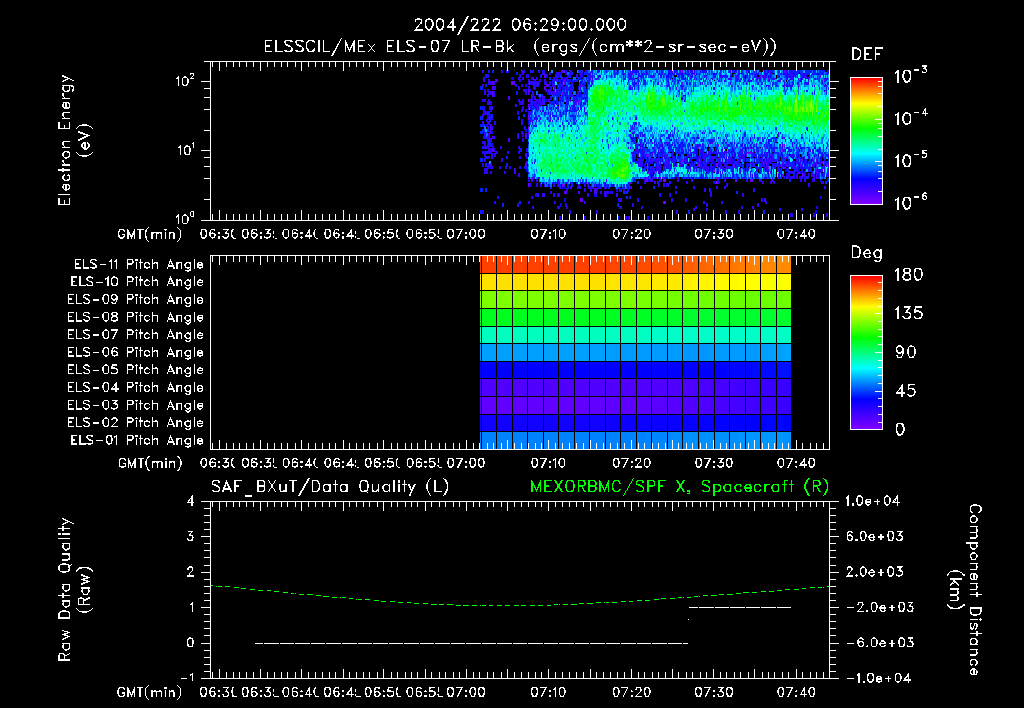Select the 135 value on Deg scale

[x=908, y=313]
